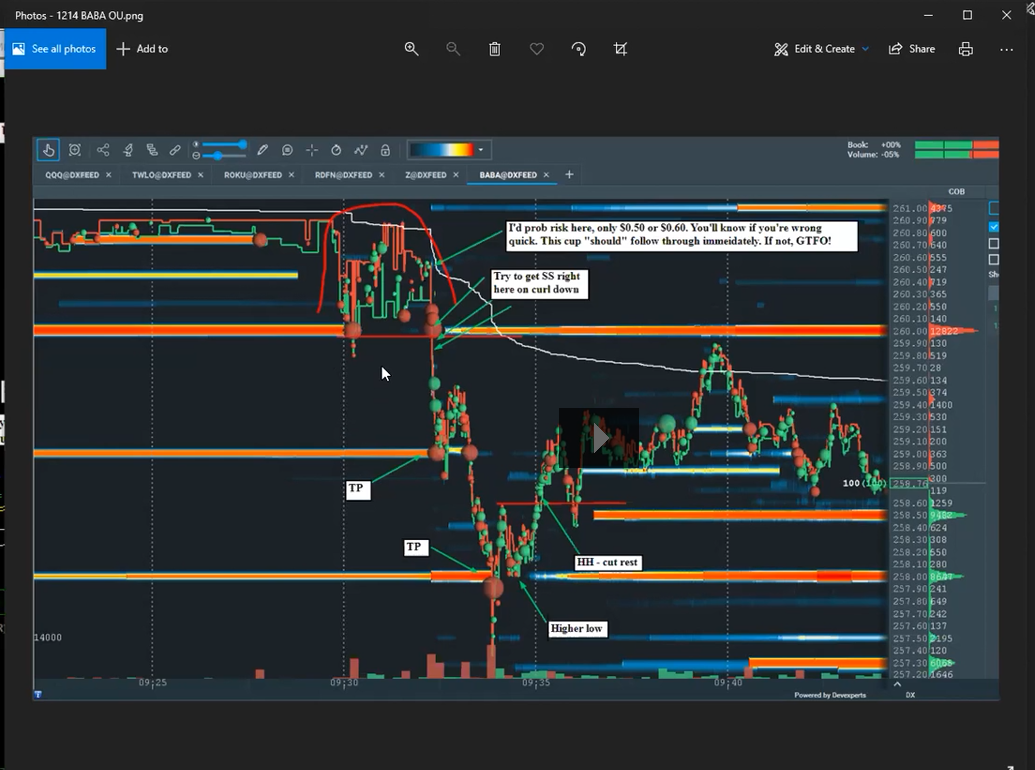
Task: Switch to the Z@DXFEED tab
Action: click(x=426, y=175)
